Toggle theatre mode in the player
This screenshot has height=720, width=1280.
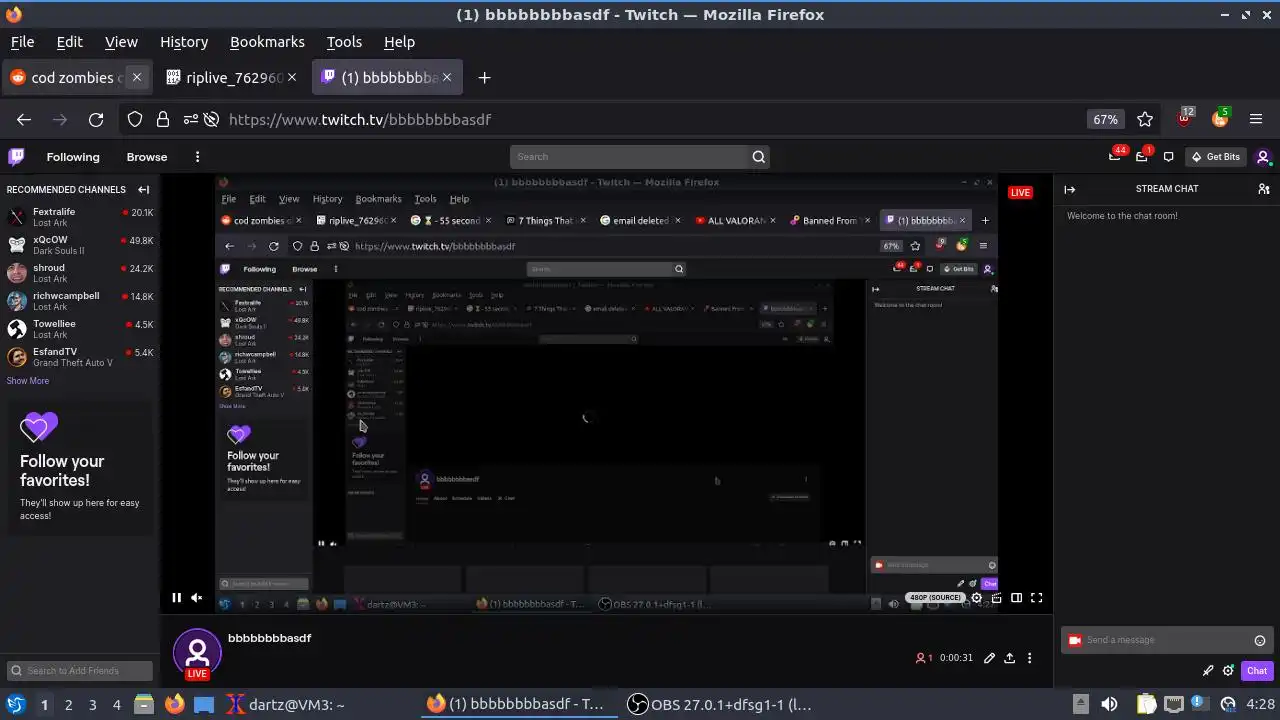[1016, 598]
